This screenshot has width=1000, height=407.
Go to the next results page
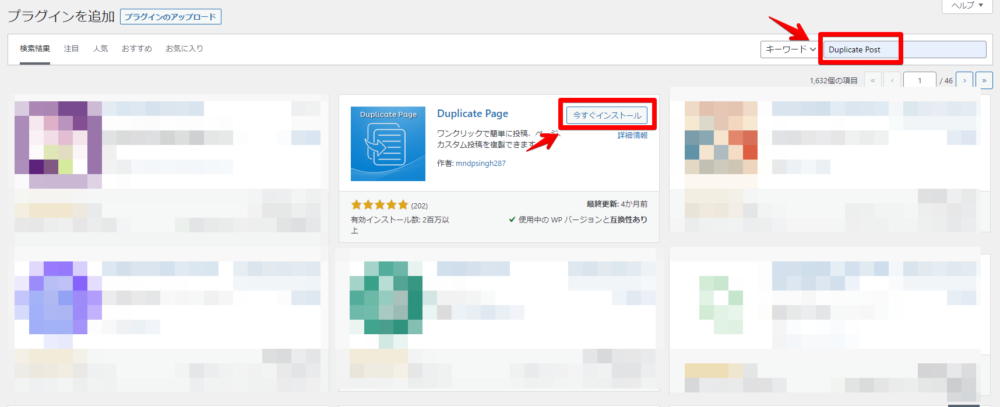(x=964, y=80)
